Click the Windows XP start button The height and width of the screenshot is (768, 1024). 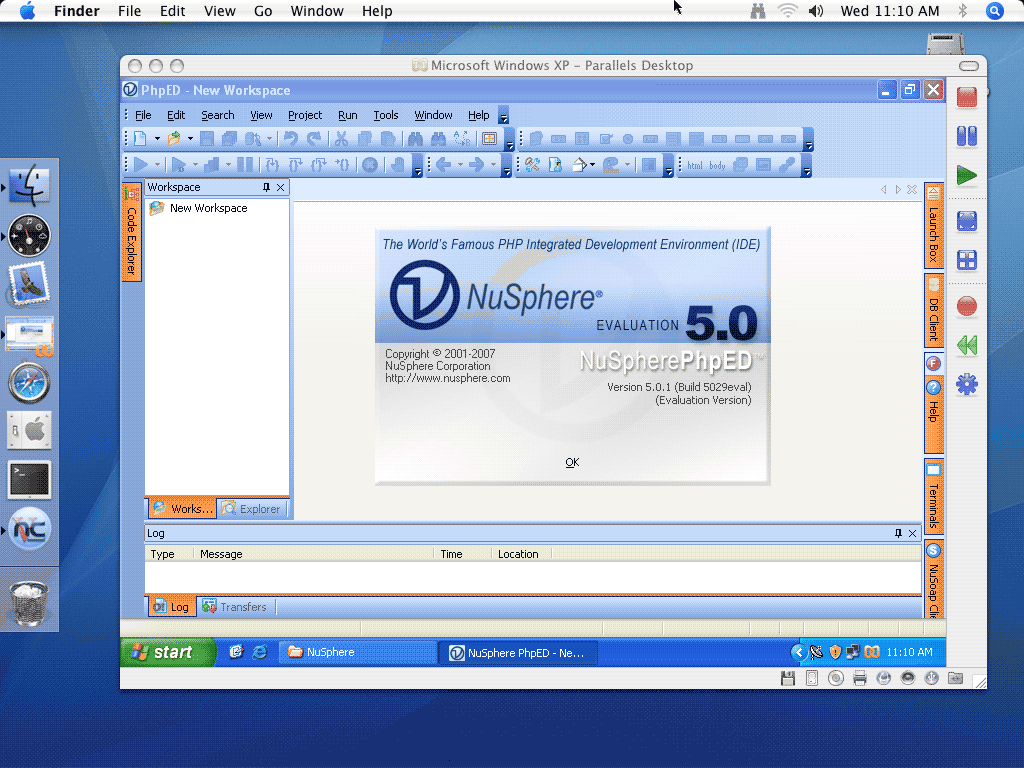(x=167, y=652)
